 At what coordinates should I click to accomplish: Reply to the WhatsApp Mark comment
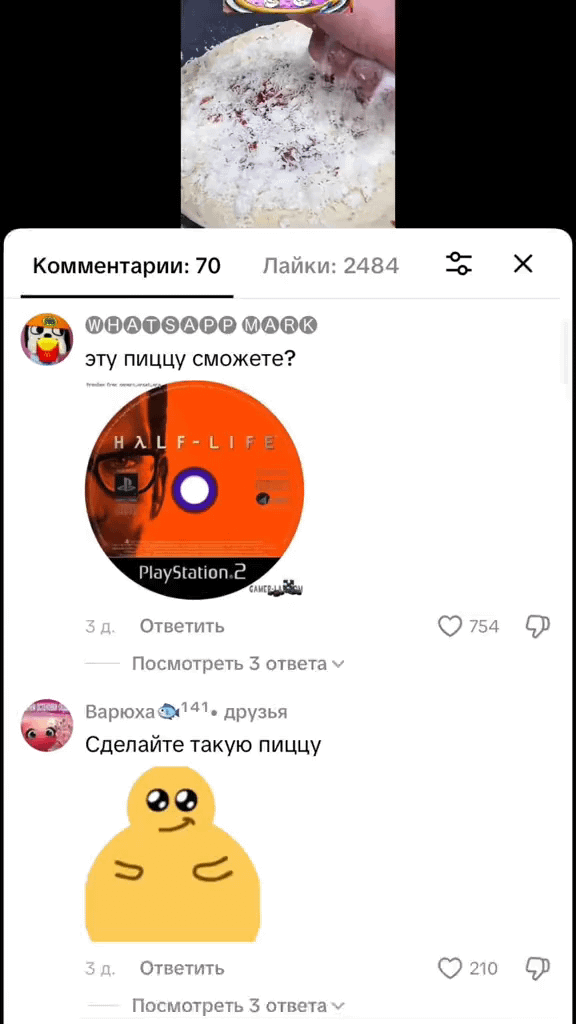[x=182, y=626]
